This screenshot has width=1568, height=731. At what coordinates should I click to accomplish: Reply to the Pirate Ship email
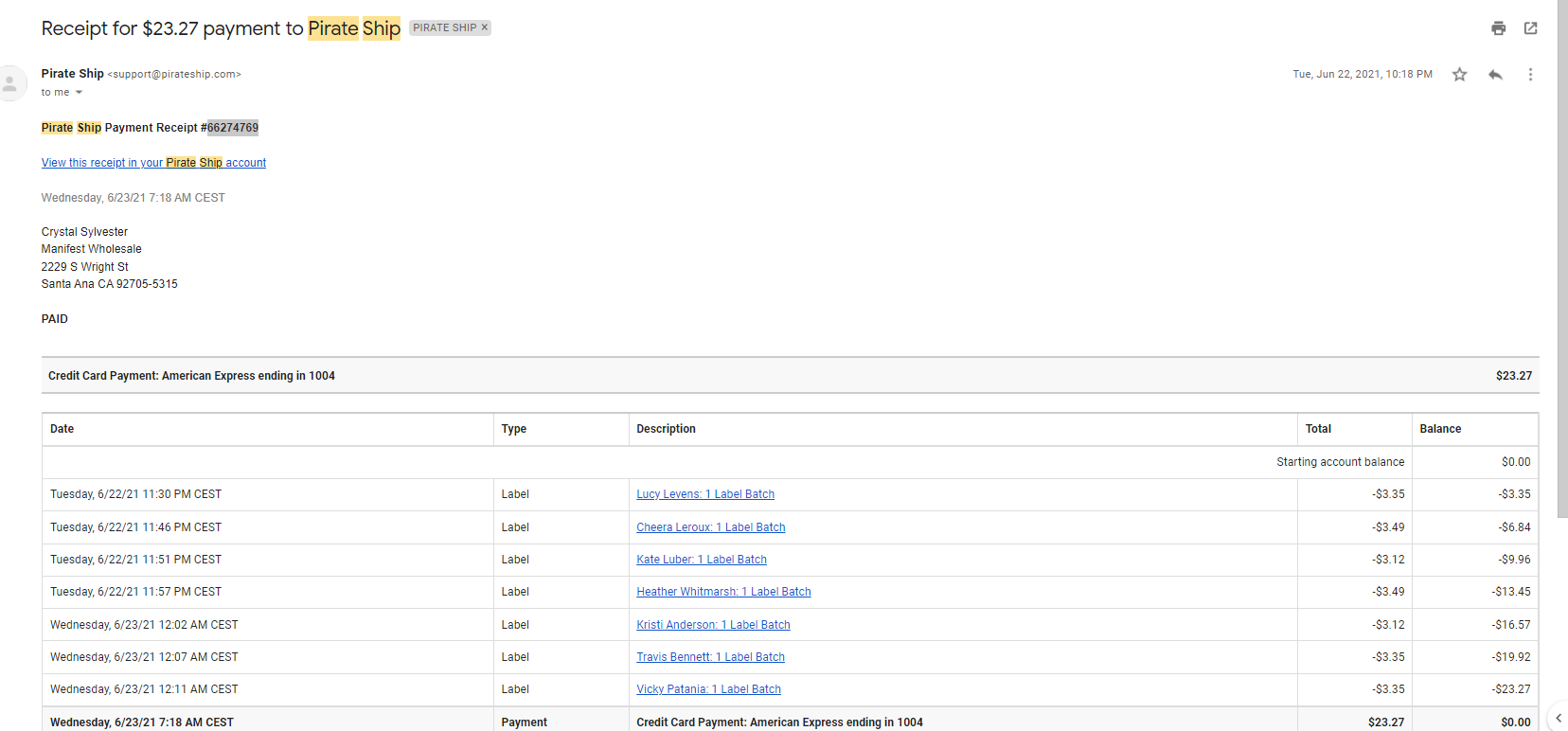coord(1495,74)
